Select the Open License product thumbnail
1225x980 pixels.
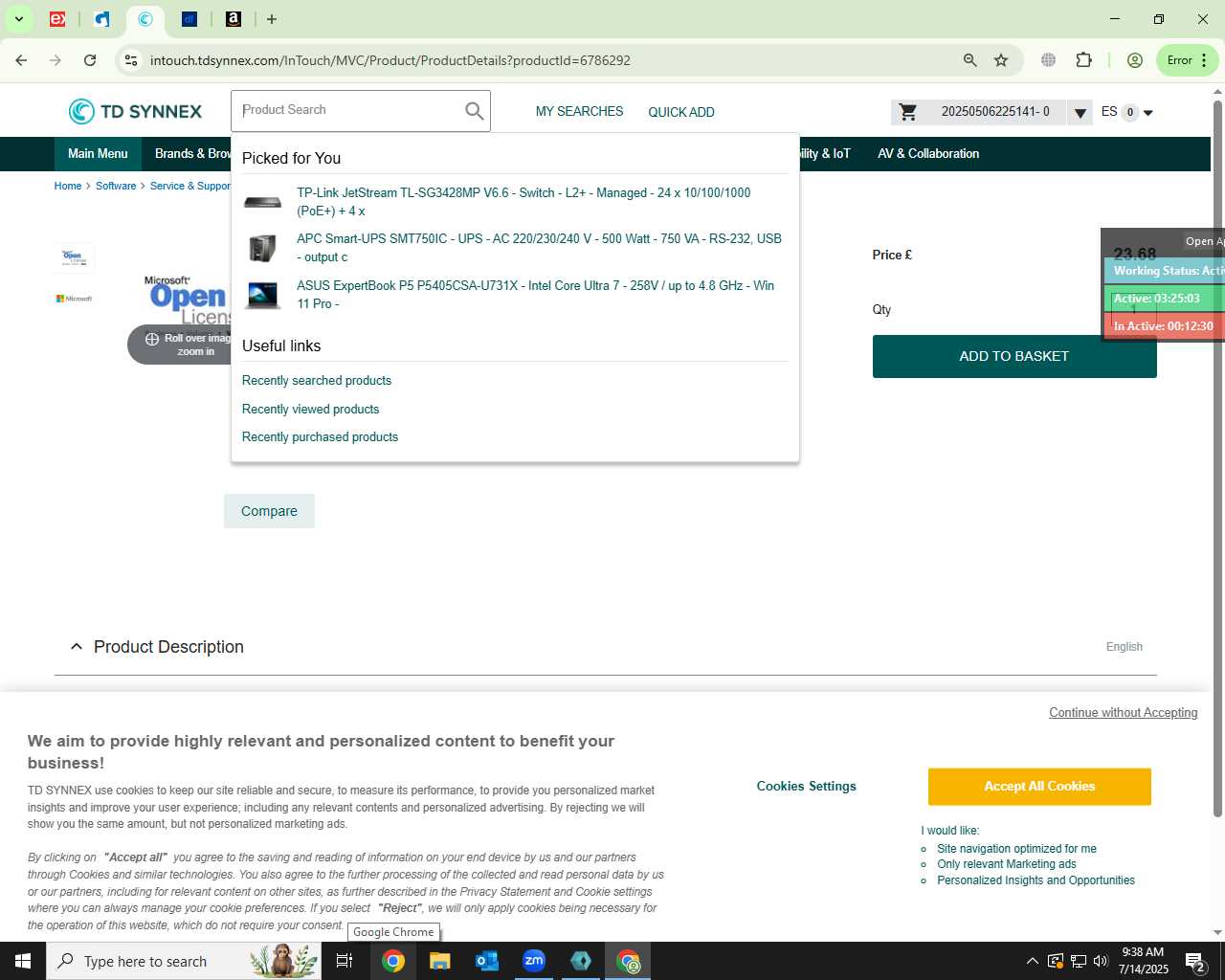click(75, 258)
